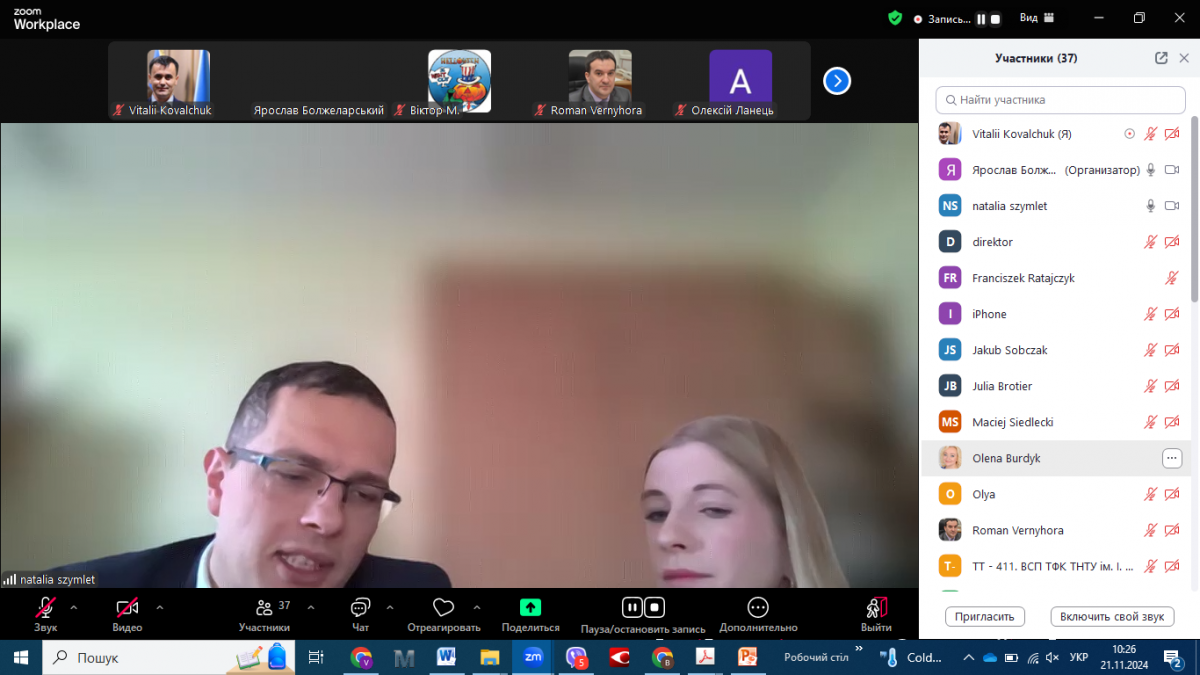This screenshot has width=1200, height=675.
Task: Click the encryption shield icon
Action: point(895,18)
